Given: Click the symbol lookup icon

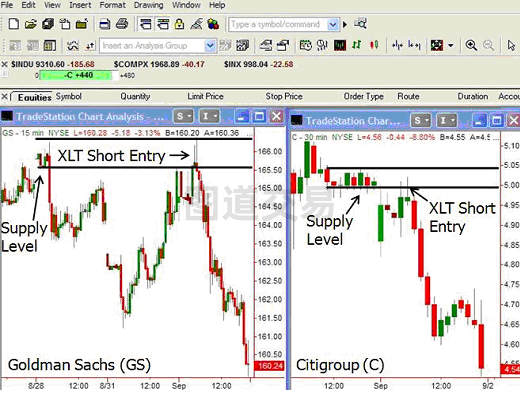Looking at the screenshot, I should [x=360, y=24].
